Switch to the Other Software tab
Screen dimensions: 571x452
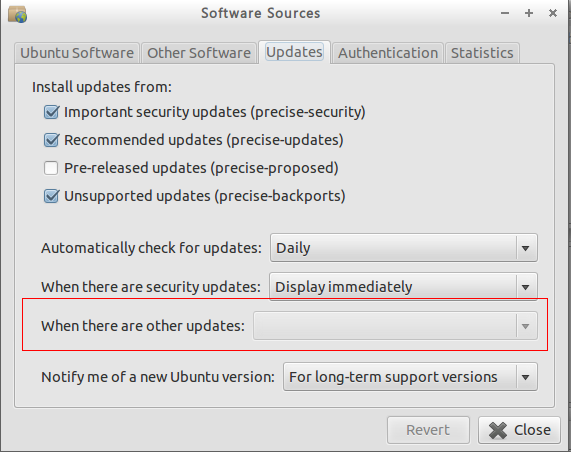[x=199, y=53]
